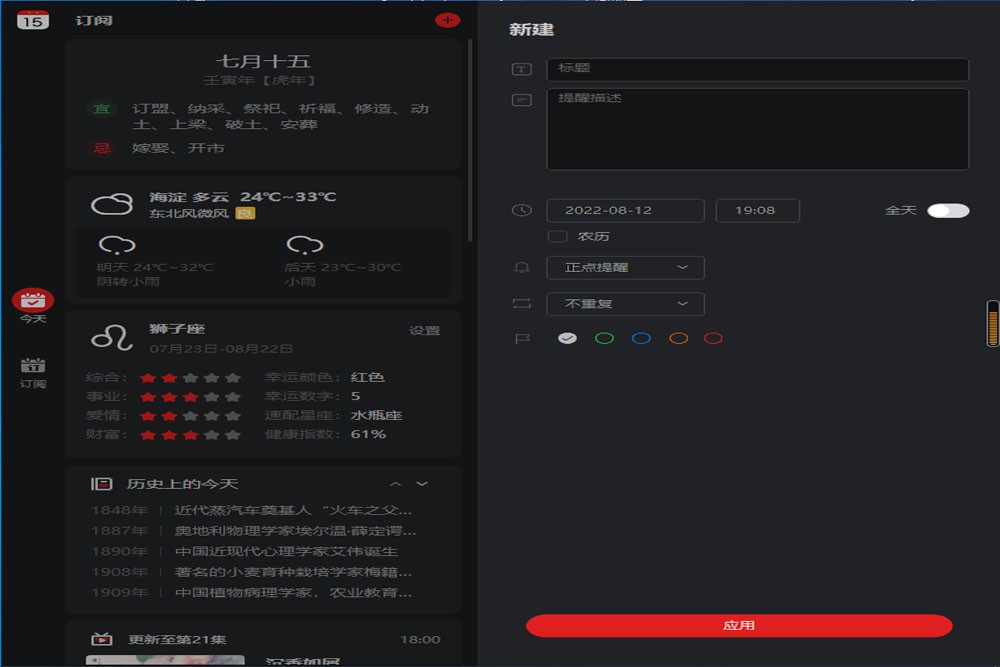The width and height of the screenshot is (1000, 667).
Task: Click the title T icon
Action: [x=522, y=69]
